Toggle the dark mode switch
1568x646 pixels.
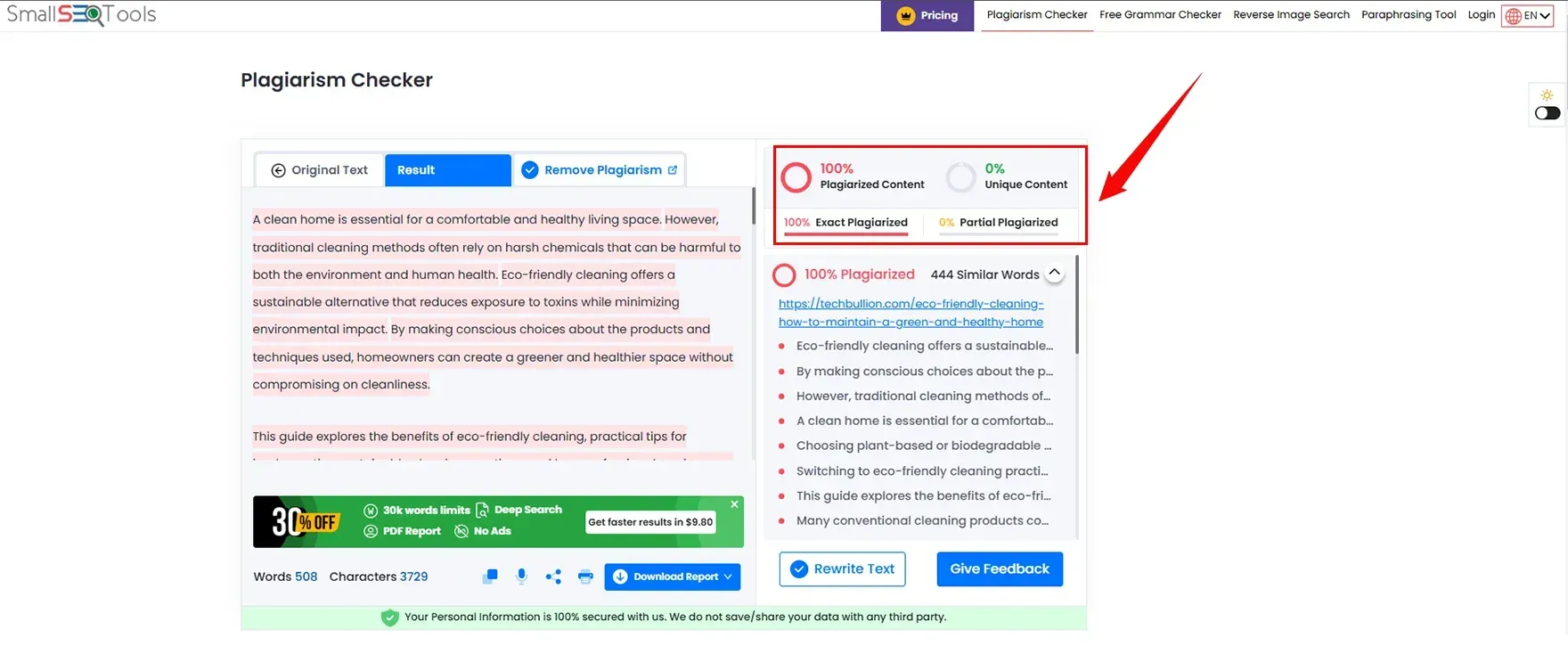pos(1548,113)
